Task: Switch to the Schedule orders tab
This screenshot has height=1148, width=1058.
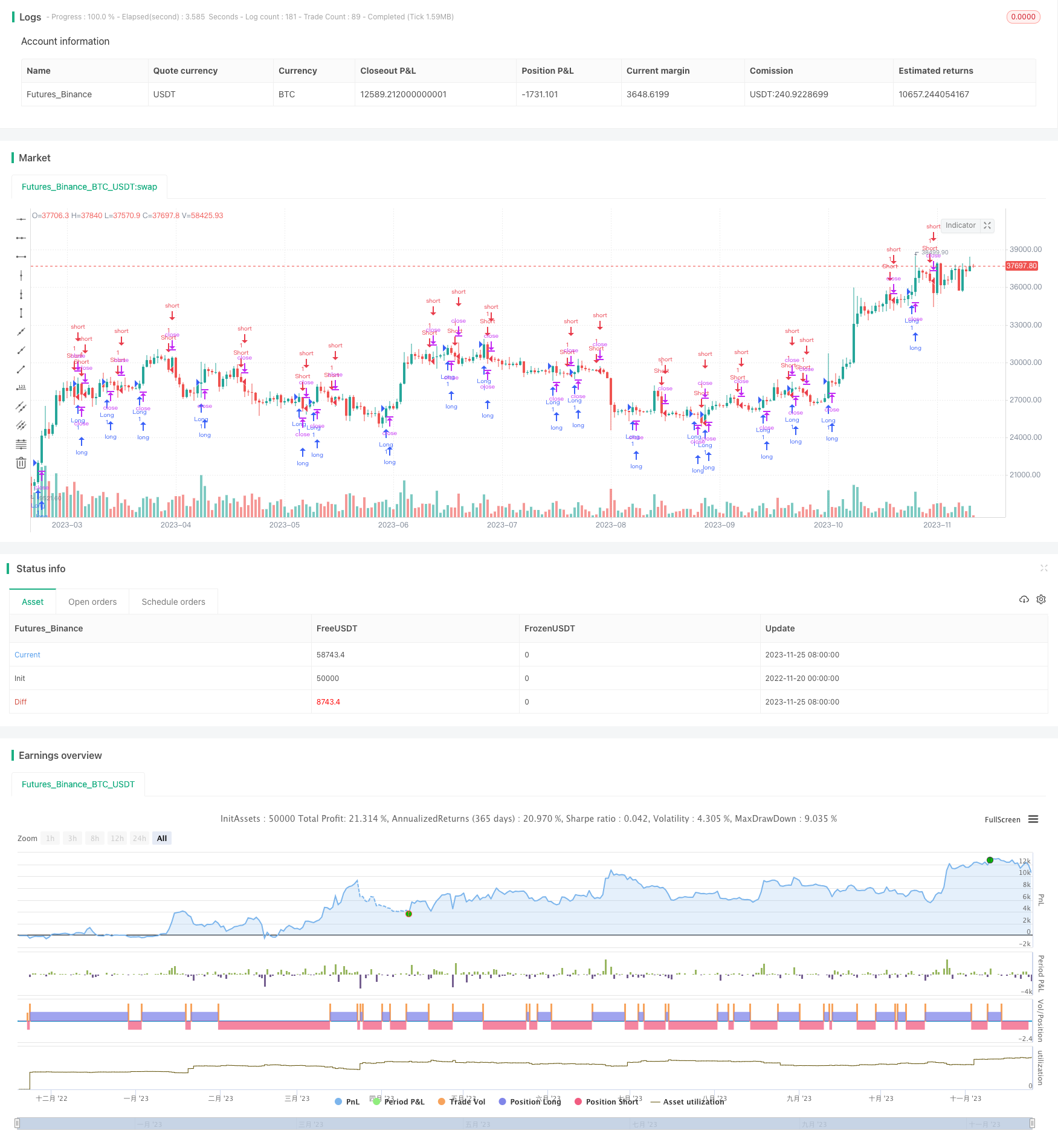Action: pyautogui.click(x=173, y=602)
